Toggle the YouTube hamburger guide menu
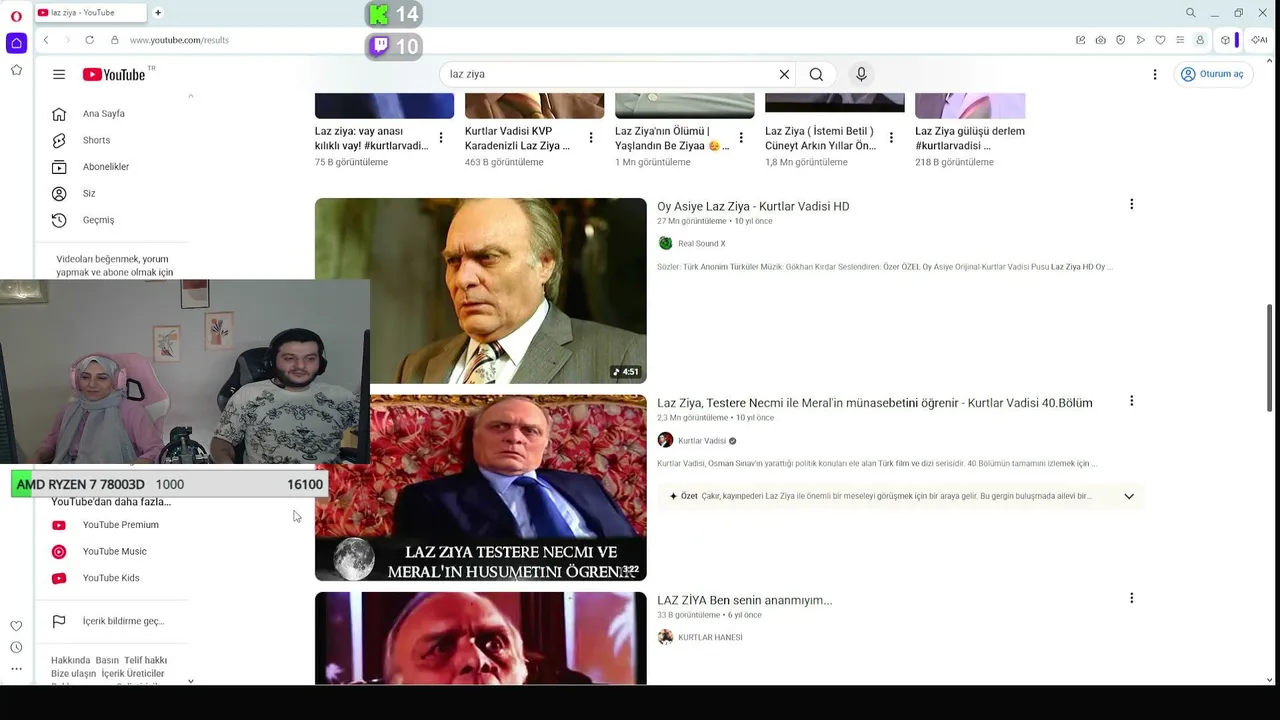 tap(59, 74)
